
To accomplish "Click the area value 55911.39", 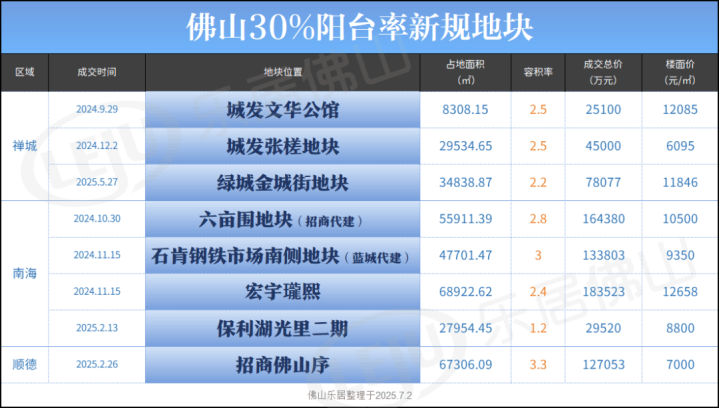I will pyautogui.click(x=465, y=219).
